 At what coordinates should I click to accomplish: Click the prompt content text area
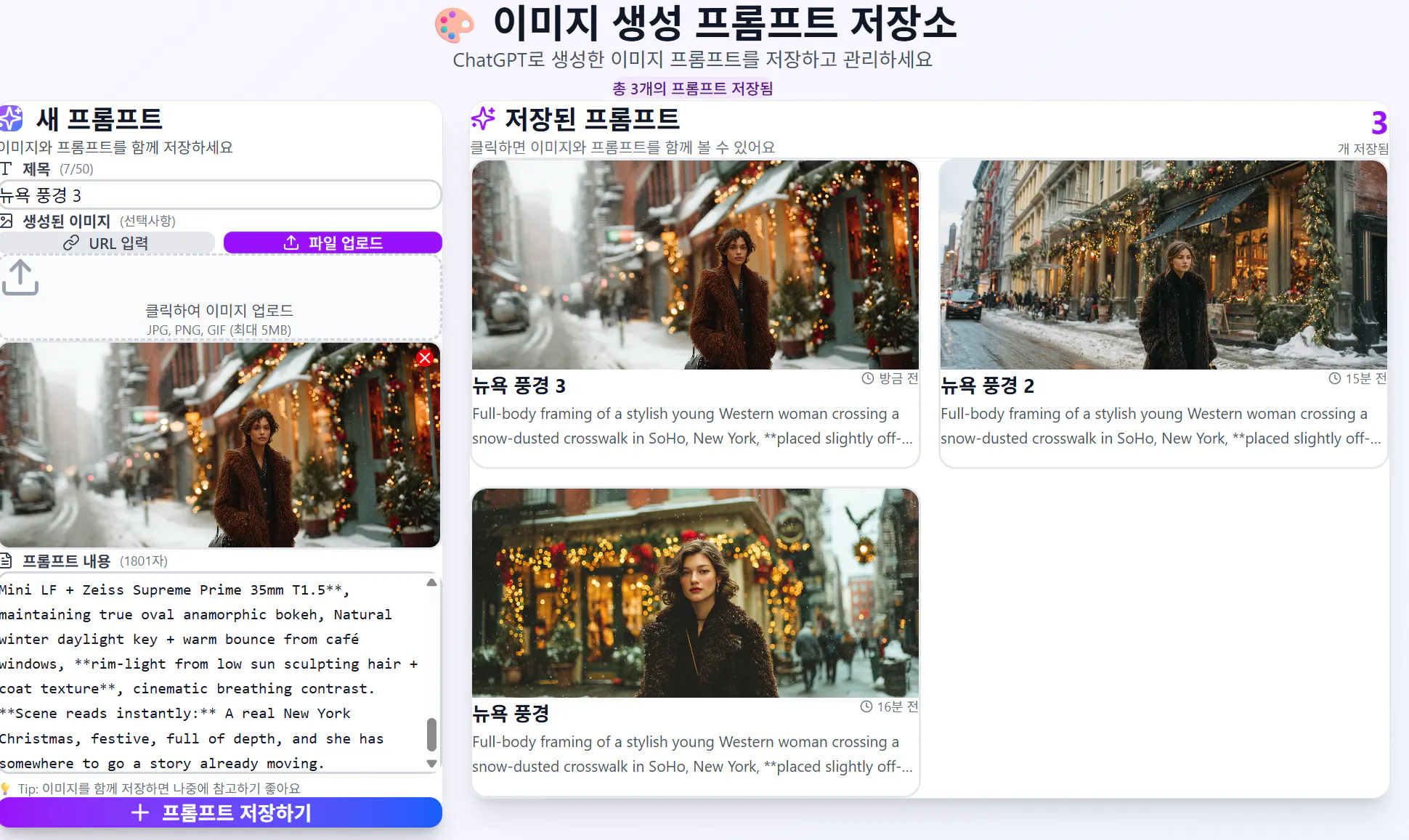[211, 675]
